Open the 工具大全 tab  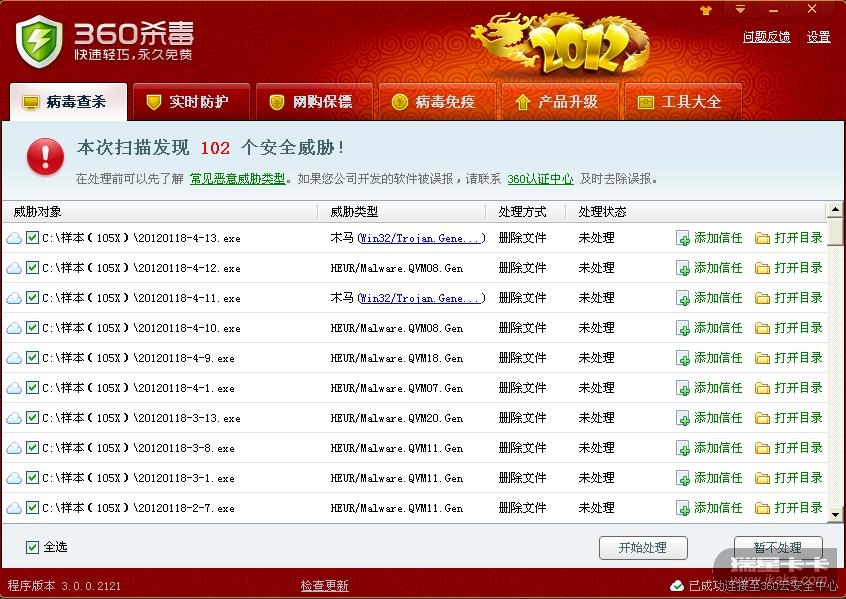pos(683,101)
